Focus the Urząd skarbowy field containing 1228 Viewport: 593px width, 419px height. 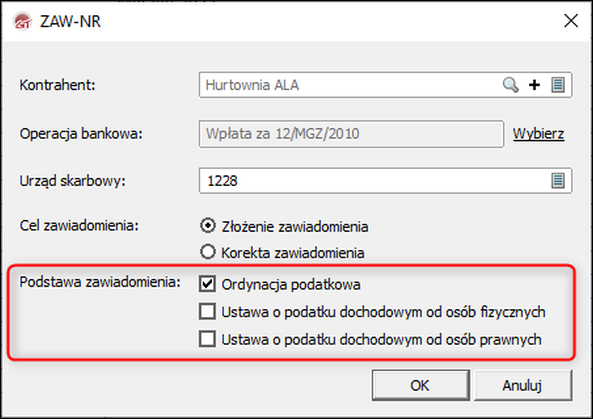pyautogui.click(x=385, y=181)
